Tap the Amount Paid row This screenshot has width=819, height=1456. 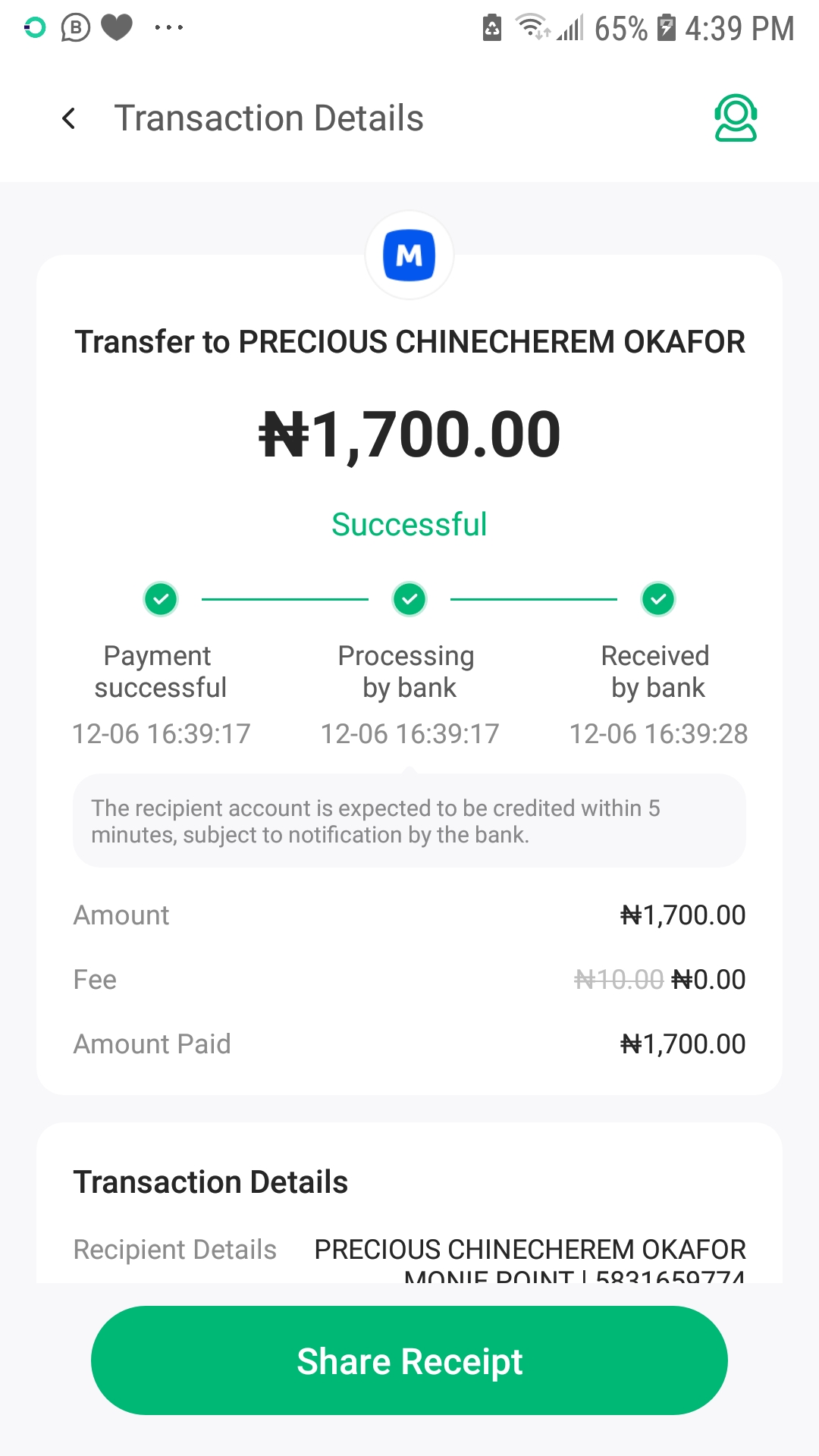(409, 1044)
